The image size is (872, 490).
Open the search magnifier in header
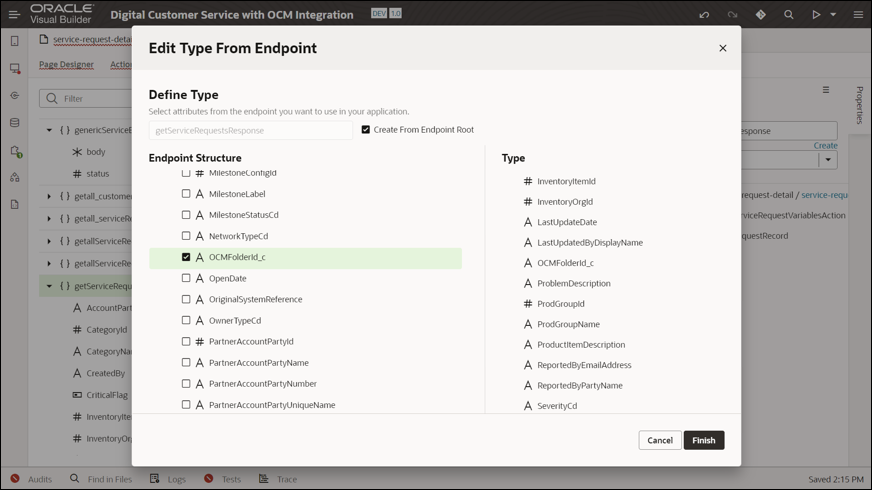pyautogui.click(x=789, y=15)
